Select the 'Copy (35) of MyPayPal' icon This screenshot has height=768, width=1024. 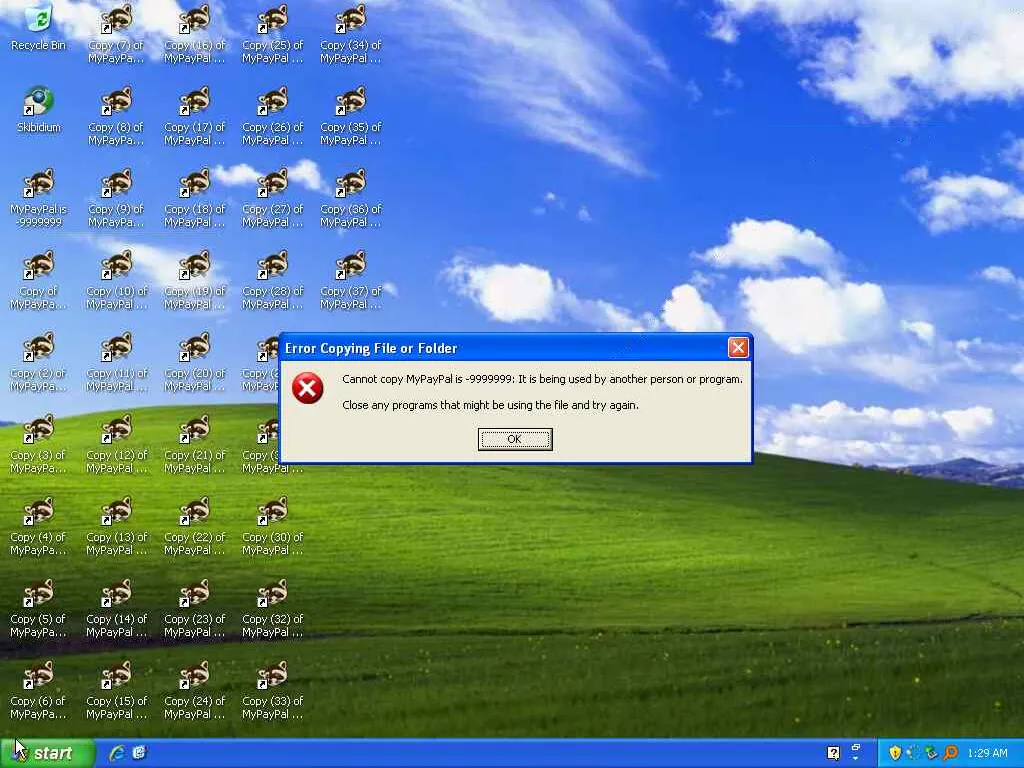click(351, 117)
